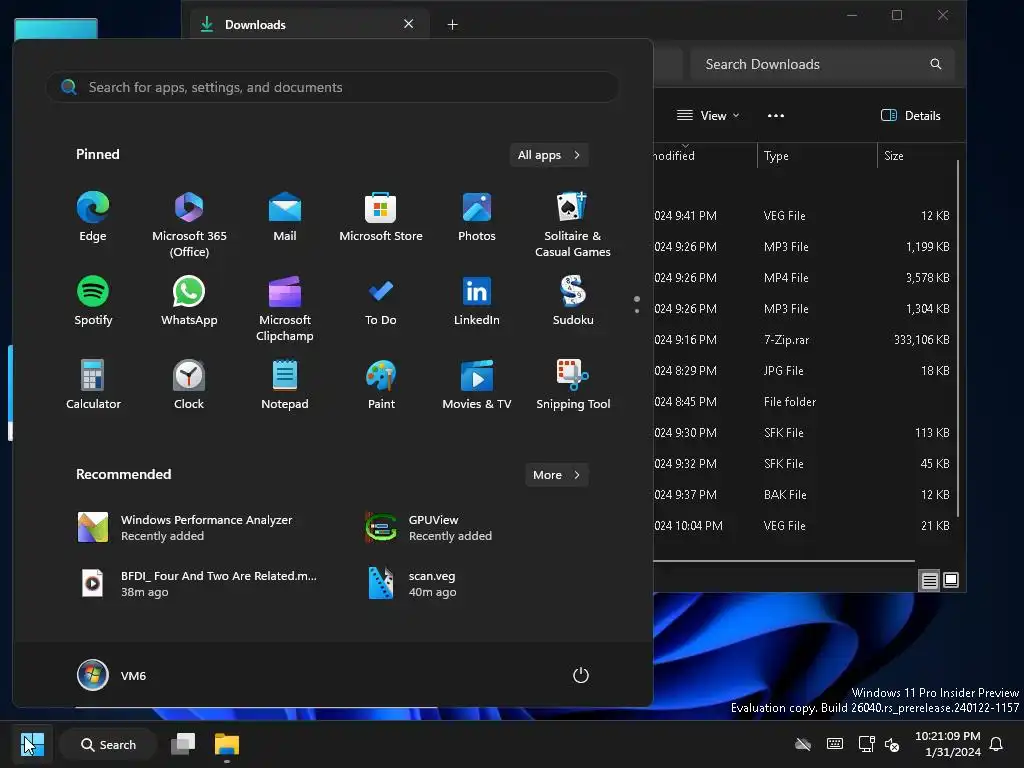1024x768 pixels.
Task: Open the Snipping Tool
Action: 573,385
